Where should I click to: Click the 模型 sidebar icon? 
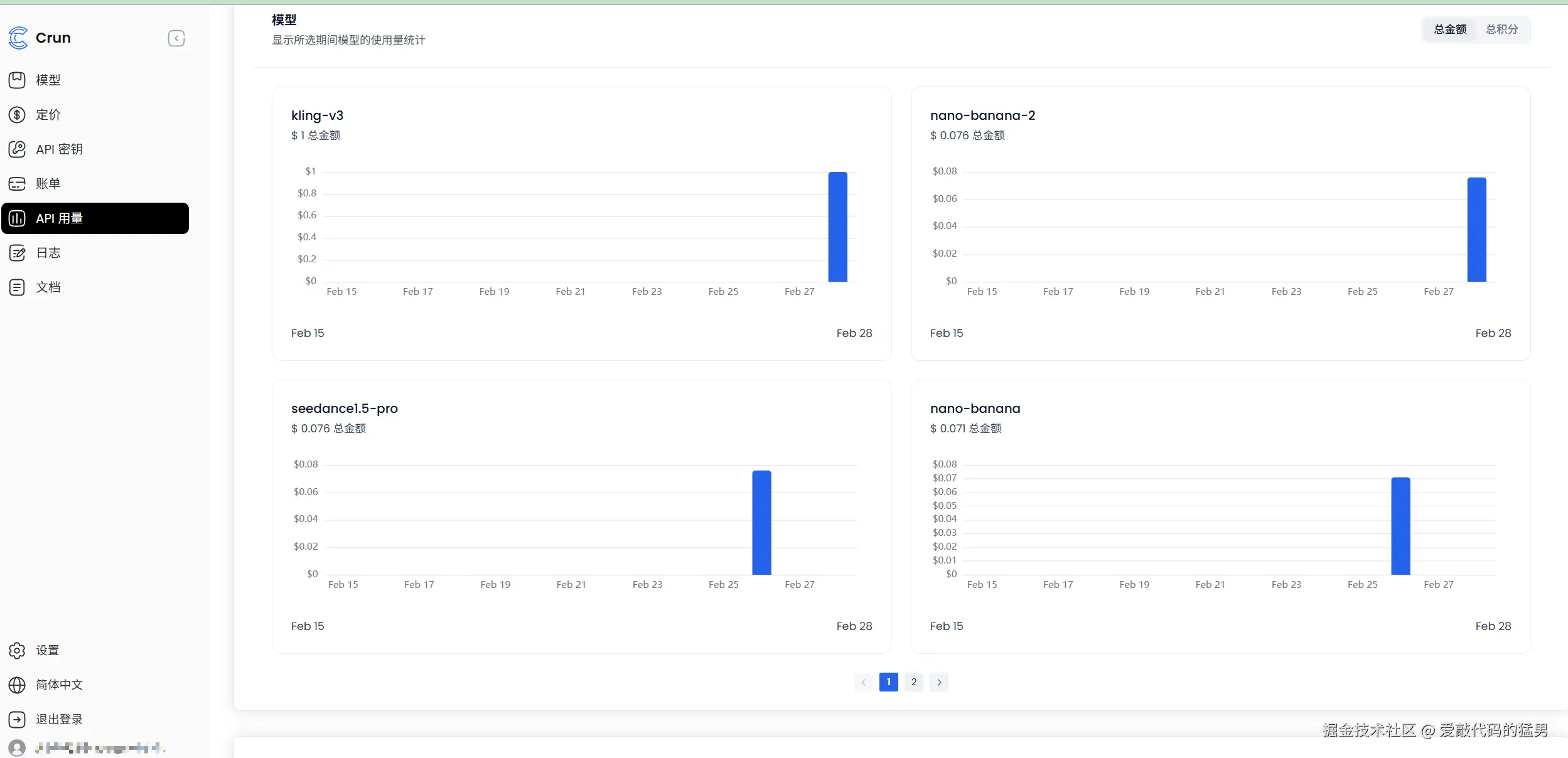(17, 80)
